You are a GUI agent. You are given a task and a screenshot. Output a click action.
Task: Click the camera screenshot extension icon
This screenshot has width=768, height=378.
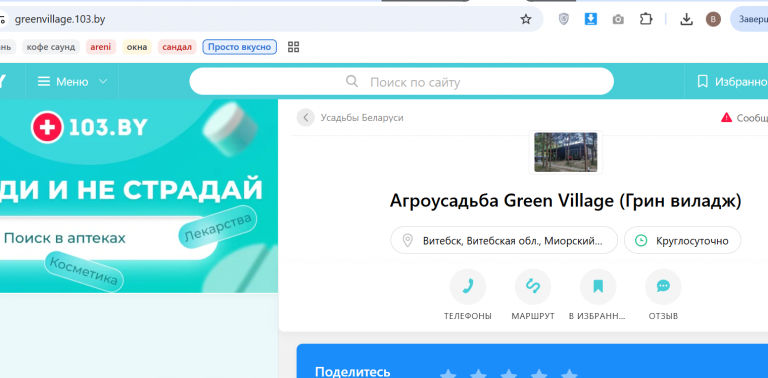point(618,20)
